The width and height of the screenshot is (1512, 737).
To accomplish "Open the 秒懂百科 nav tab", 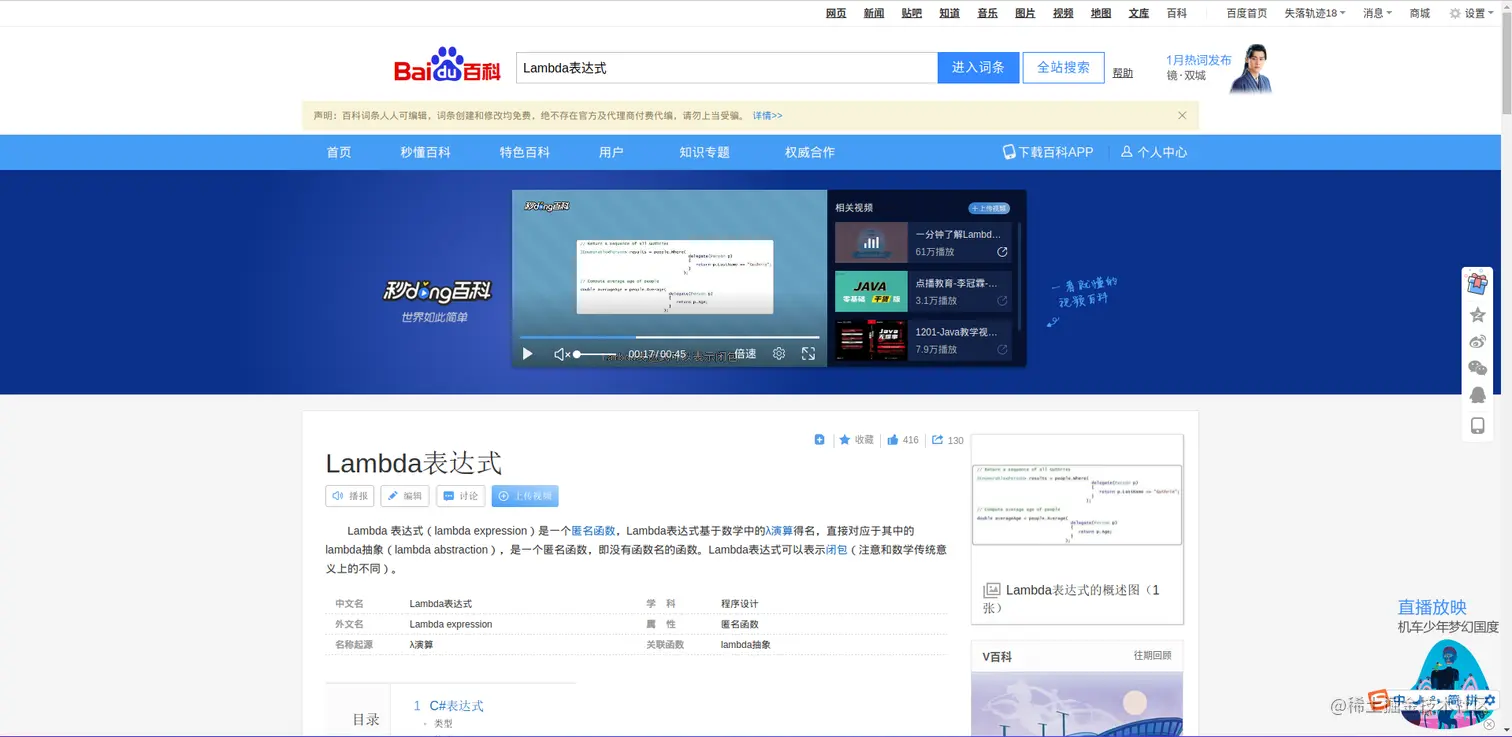I will (x=426, y=152).
